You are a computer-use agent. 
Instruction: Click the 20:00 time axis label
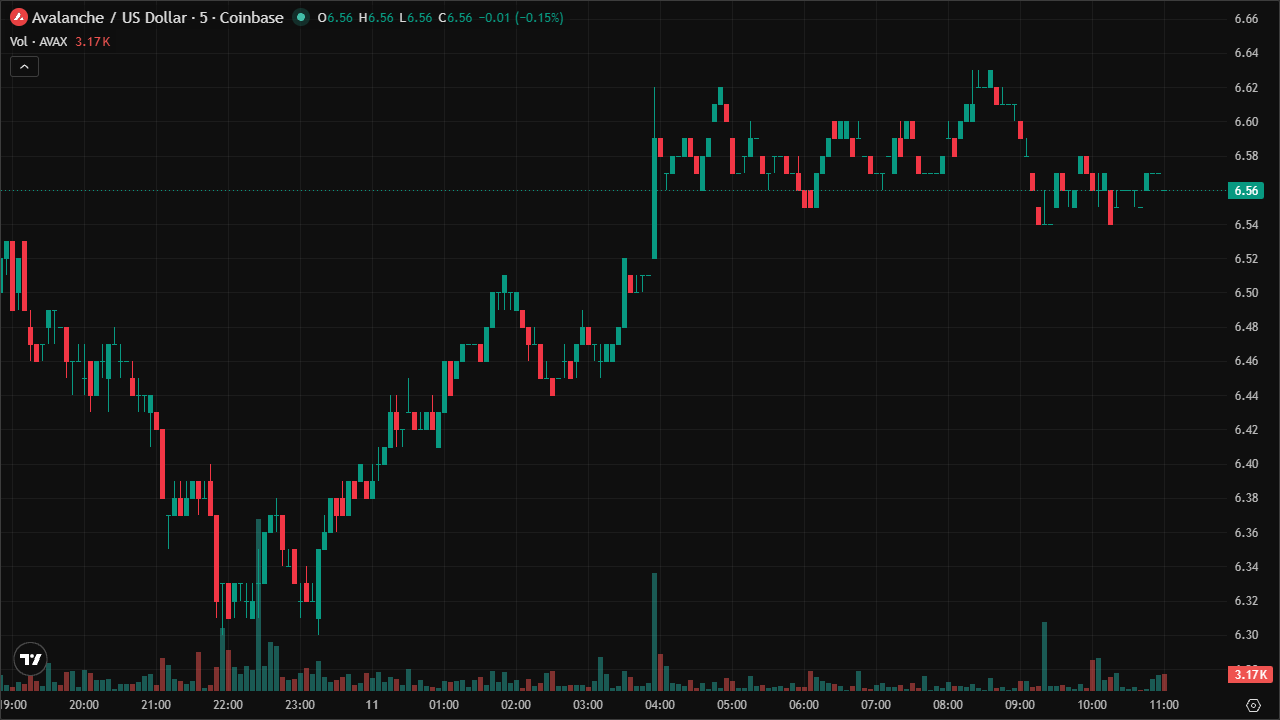coord(84,705)
